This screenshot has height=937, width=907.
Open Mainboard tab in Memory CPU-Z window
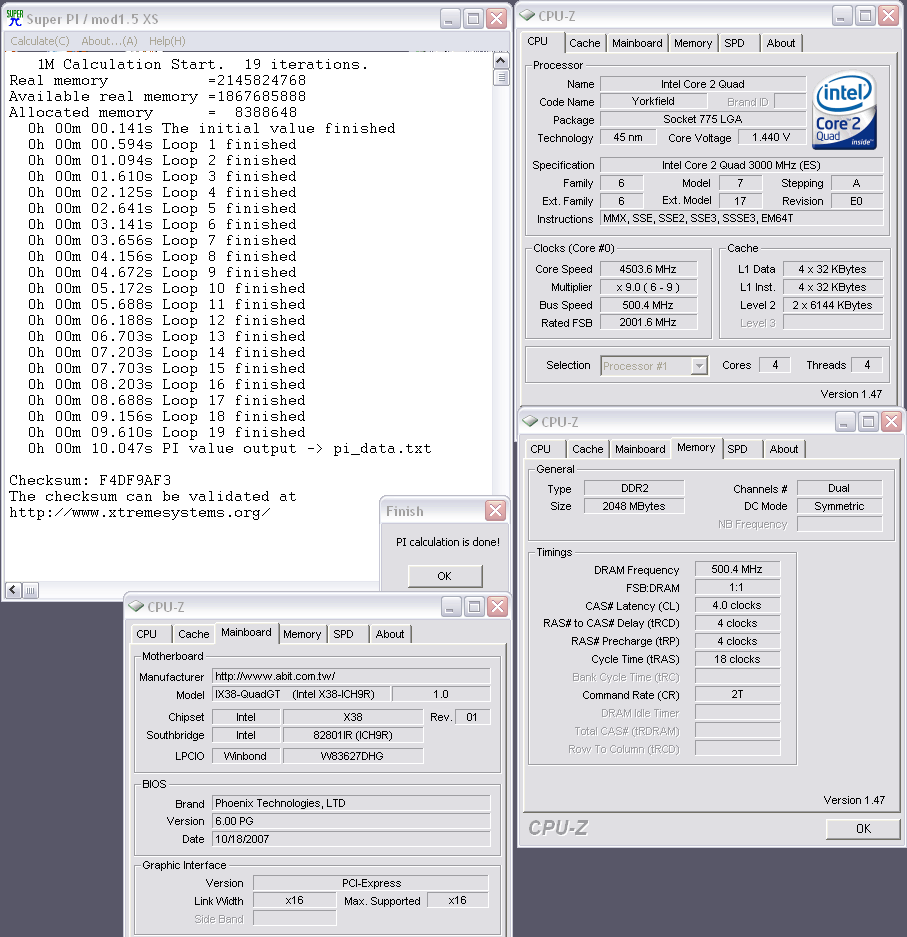[x=640, y=449]
